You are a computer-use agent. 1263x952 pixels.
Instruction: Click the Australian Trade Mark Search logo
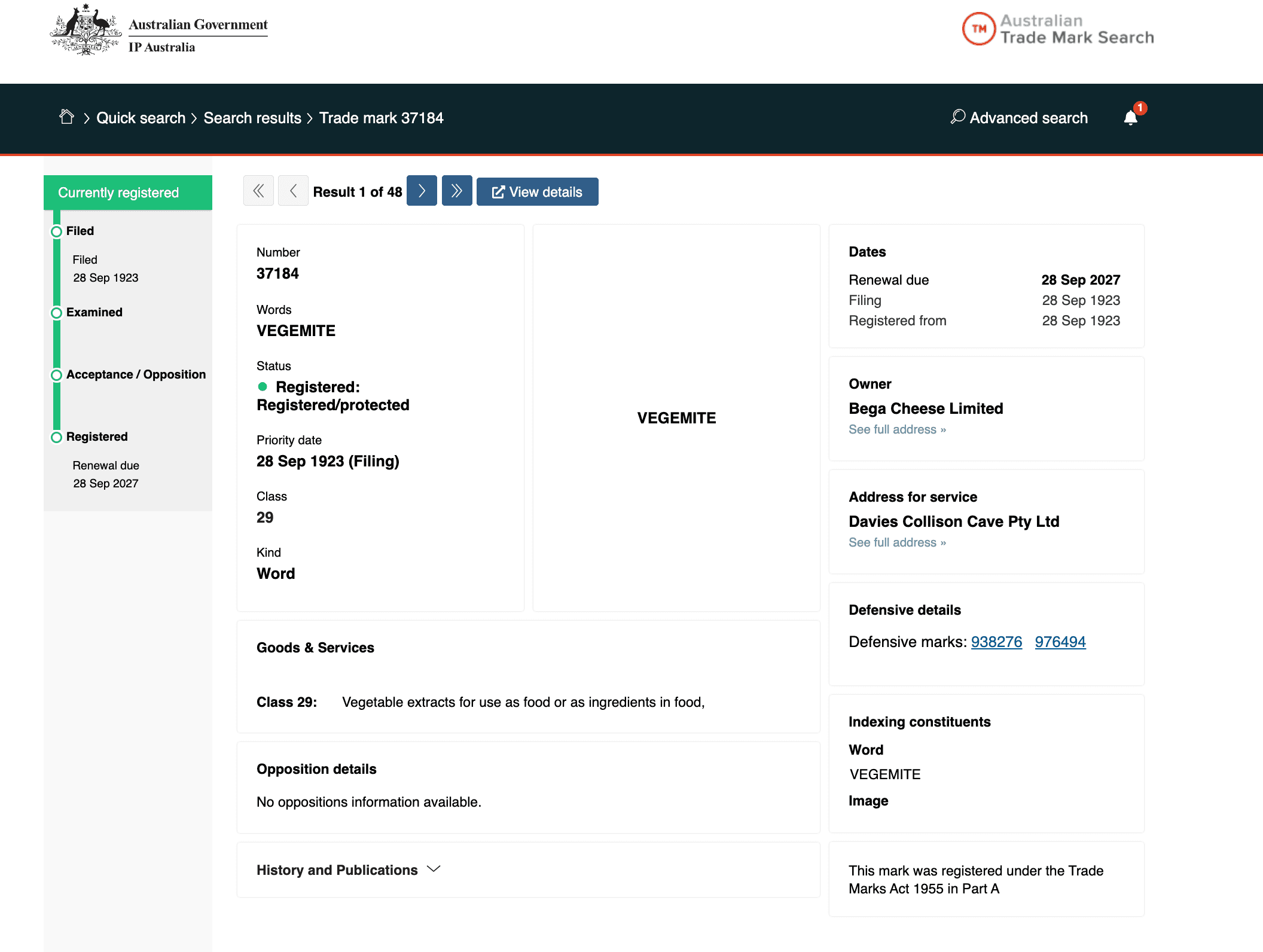pos(1058,29)
